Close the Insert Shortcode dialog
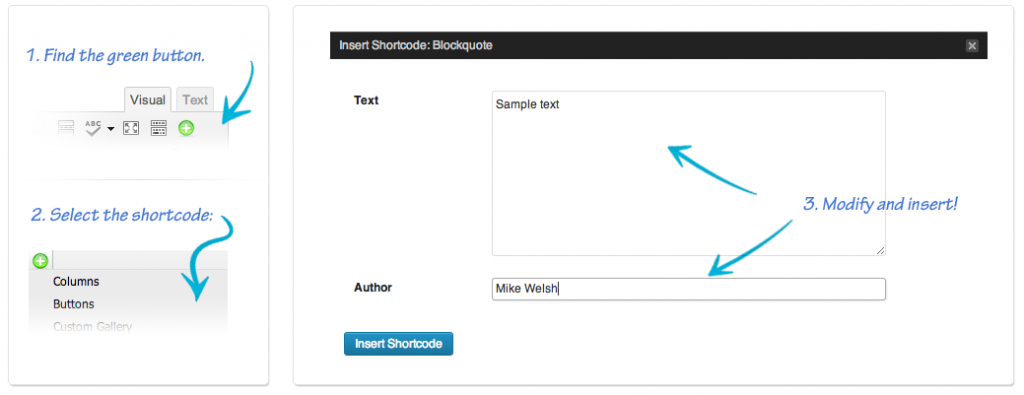Image resolution: width=1024 pixels, height=395 pixels. (972, 46)
